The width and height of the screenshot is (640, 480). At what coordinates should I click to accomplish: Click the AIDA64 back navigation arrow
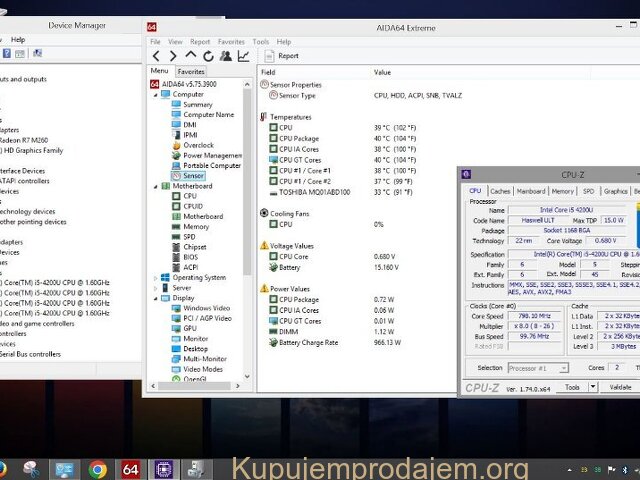tap(157, 56)
